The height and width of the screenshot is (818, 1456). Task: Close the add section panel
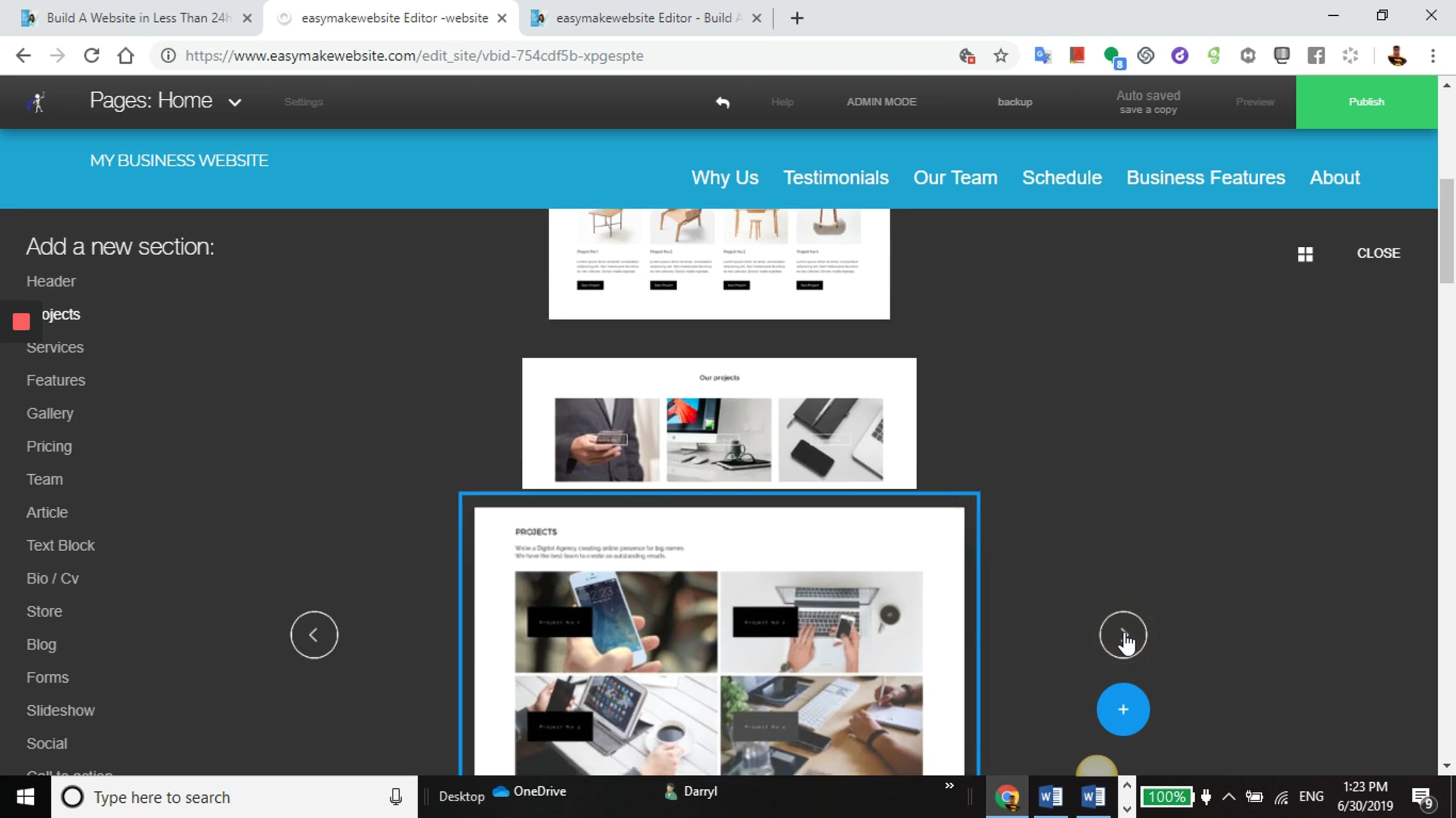tap(1378, 253)
